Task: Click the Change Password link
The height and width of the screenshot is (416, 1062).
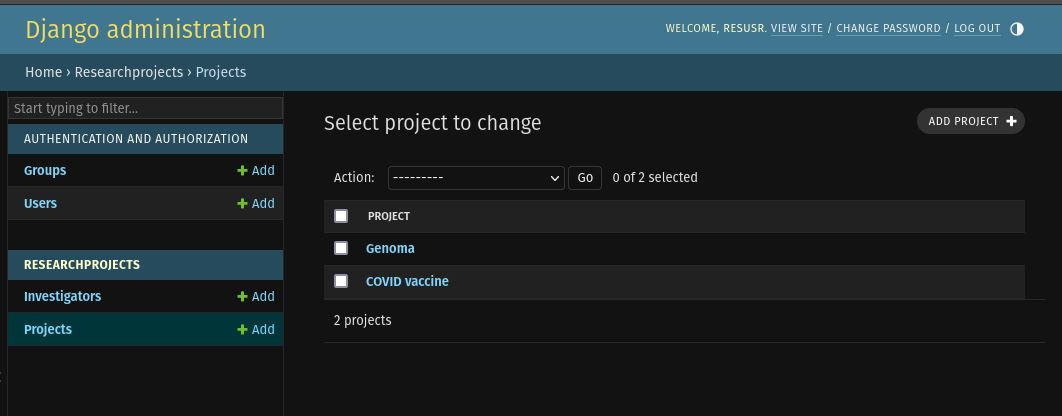Action: click(x=889, y=28)
